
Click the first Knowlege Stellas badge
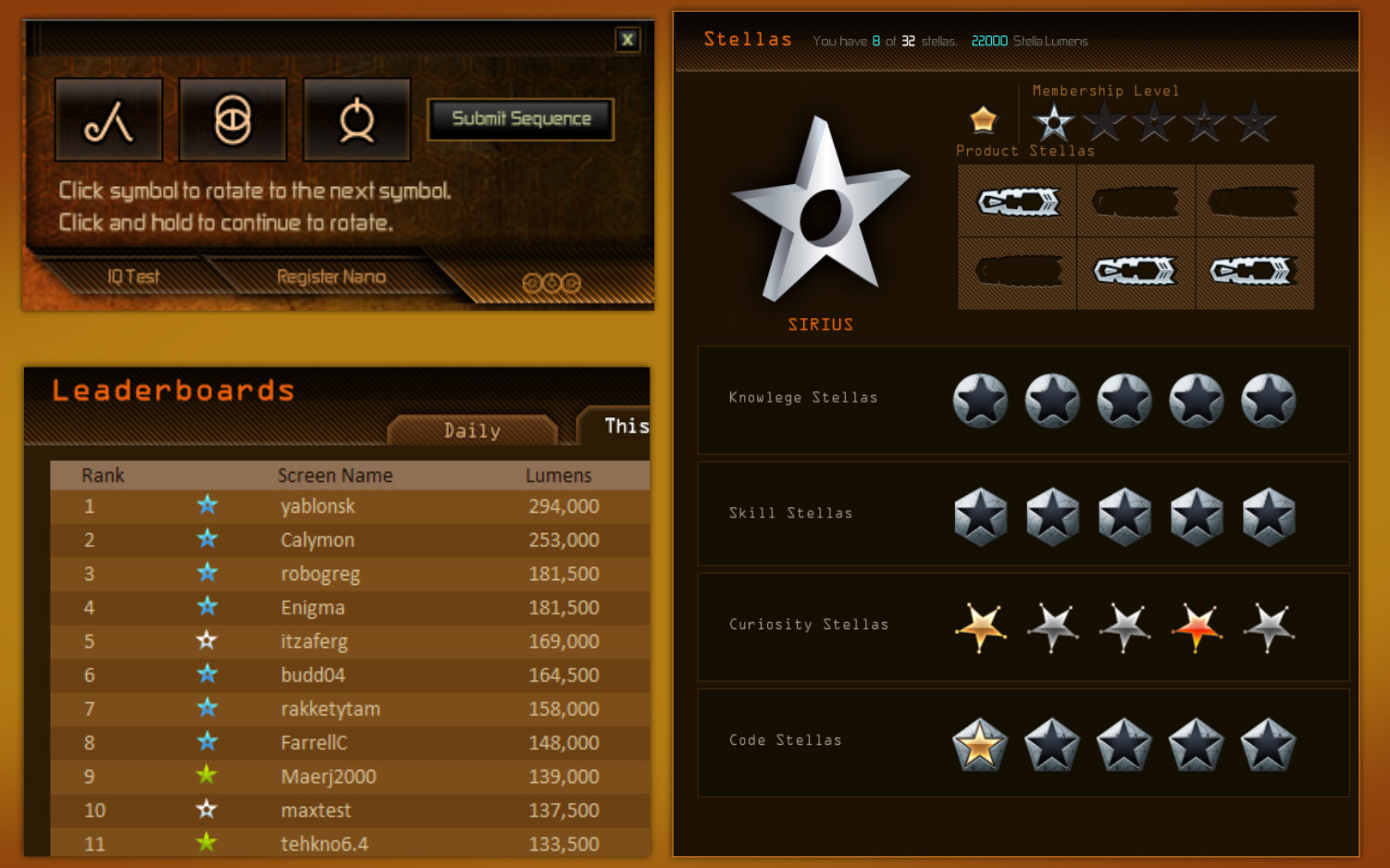(x=980, y=400)
